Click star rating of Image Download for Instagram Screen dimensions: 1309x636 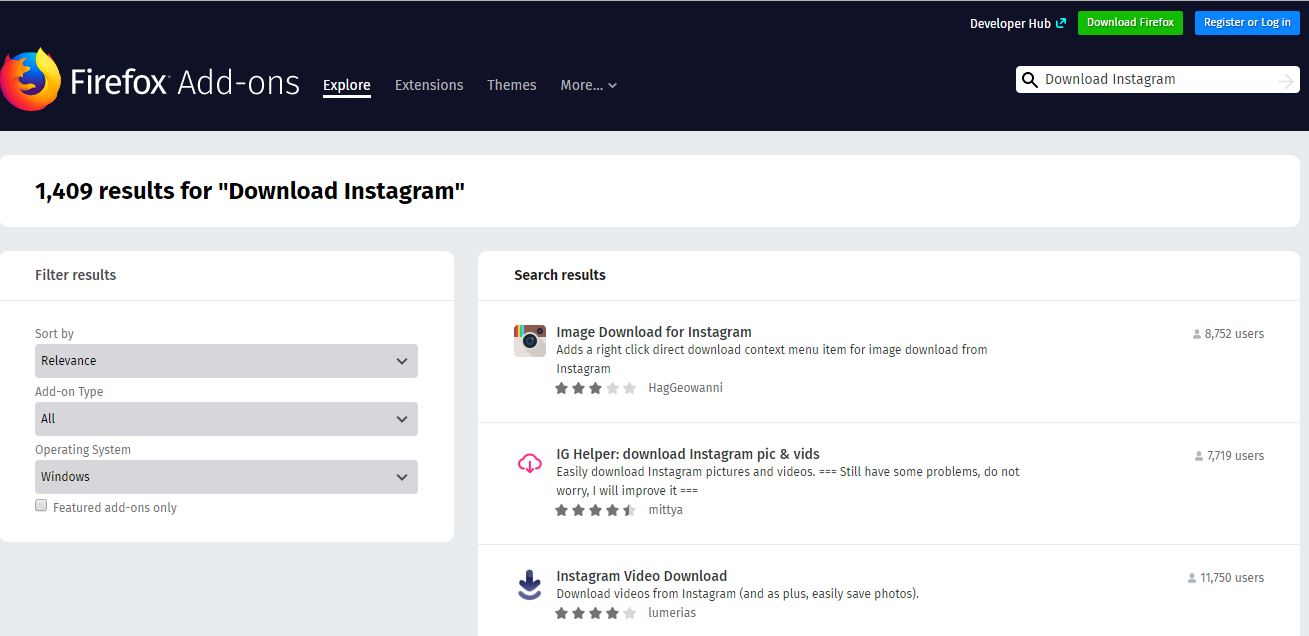click(x=596, y=388)
